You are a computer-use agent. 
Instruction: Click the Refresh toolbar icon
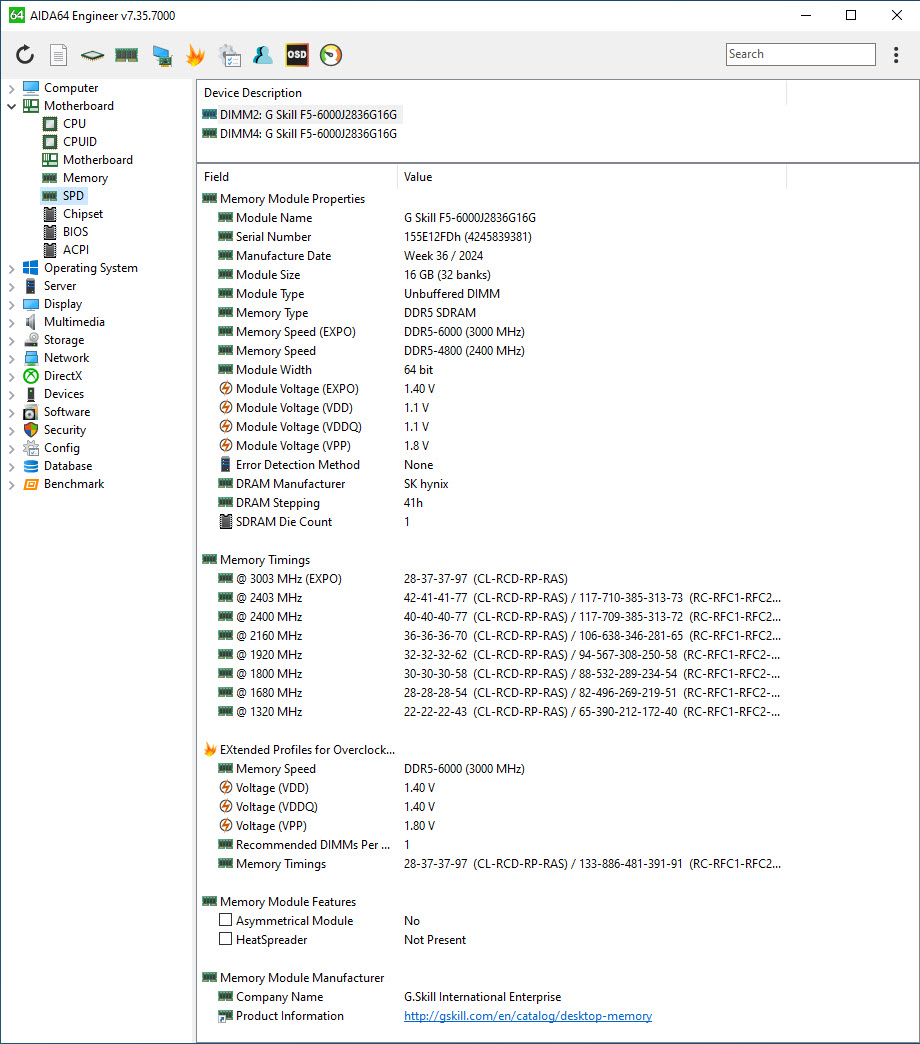[25, 55]
